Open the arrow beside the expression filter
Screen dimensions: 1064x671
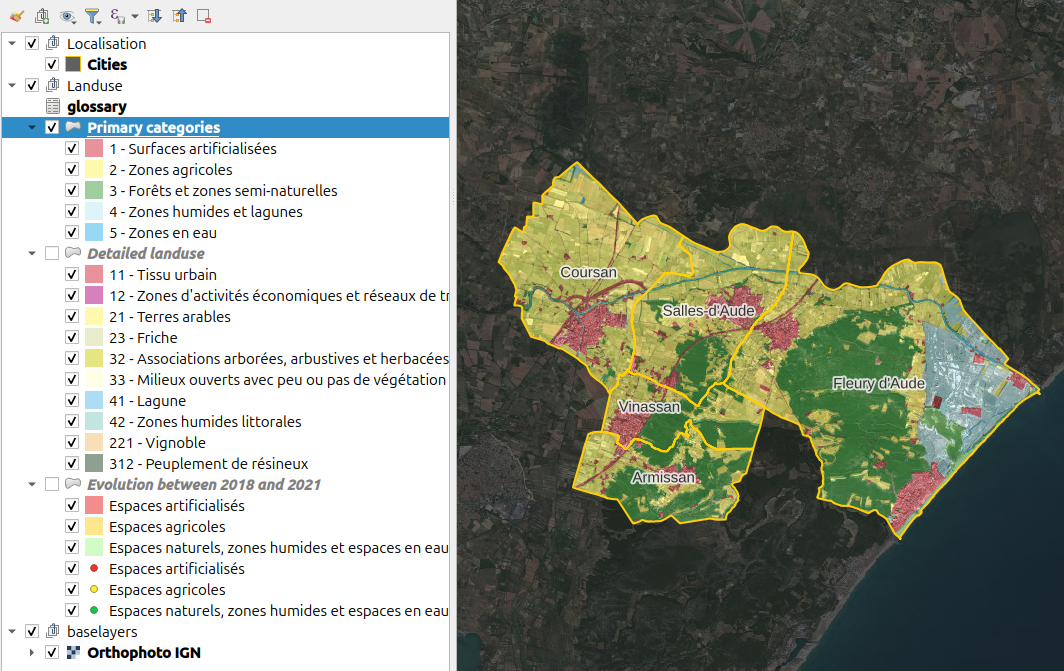pyautogui.click(x=135, y=16)
